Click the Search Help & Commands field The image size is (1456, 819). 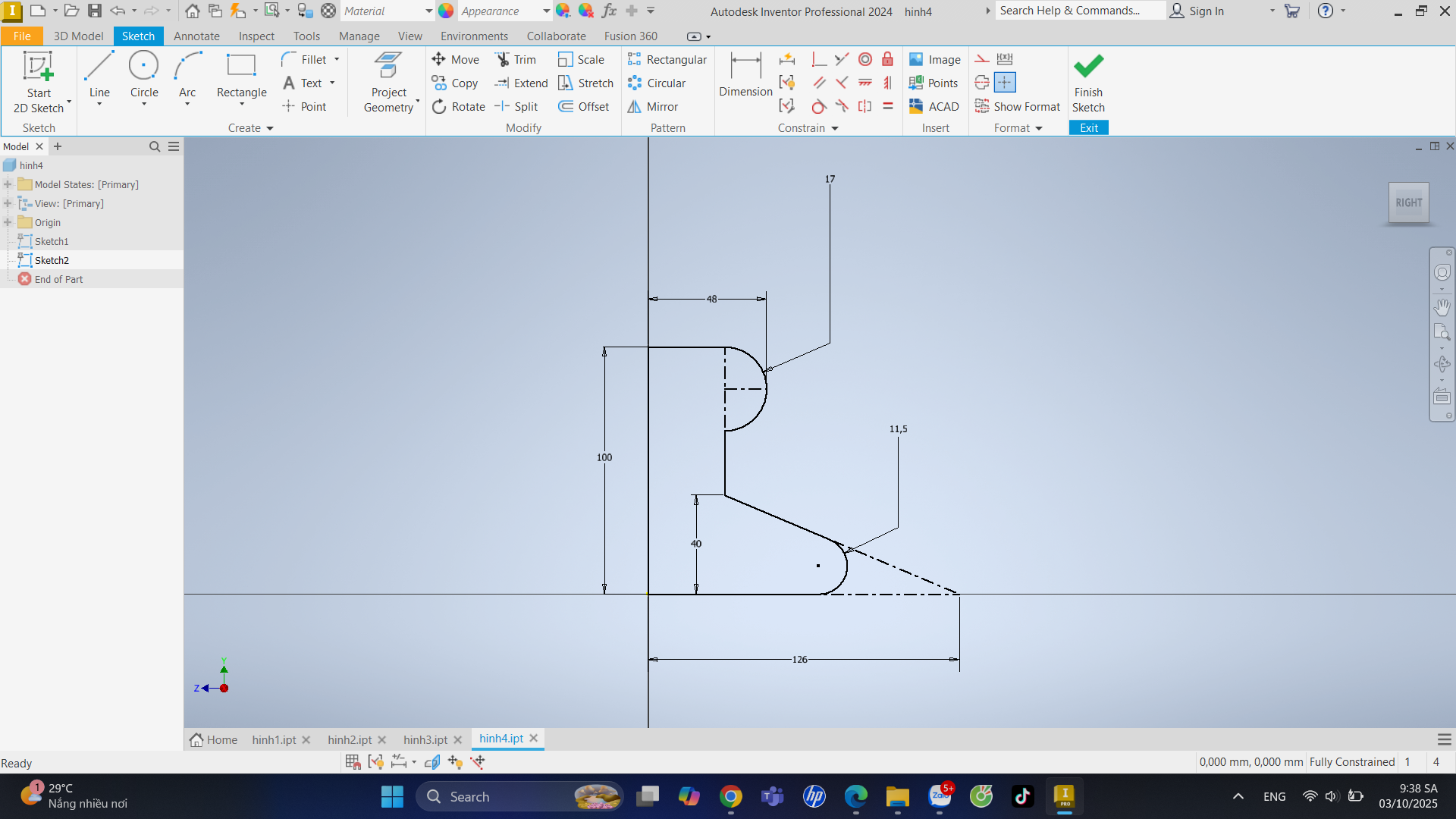click(x=1078, y=11)
